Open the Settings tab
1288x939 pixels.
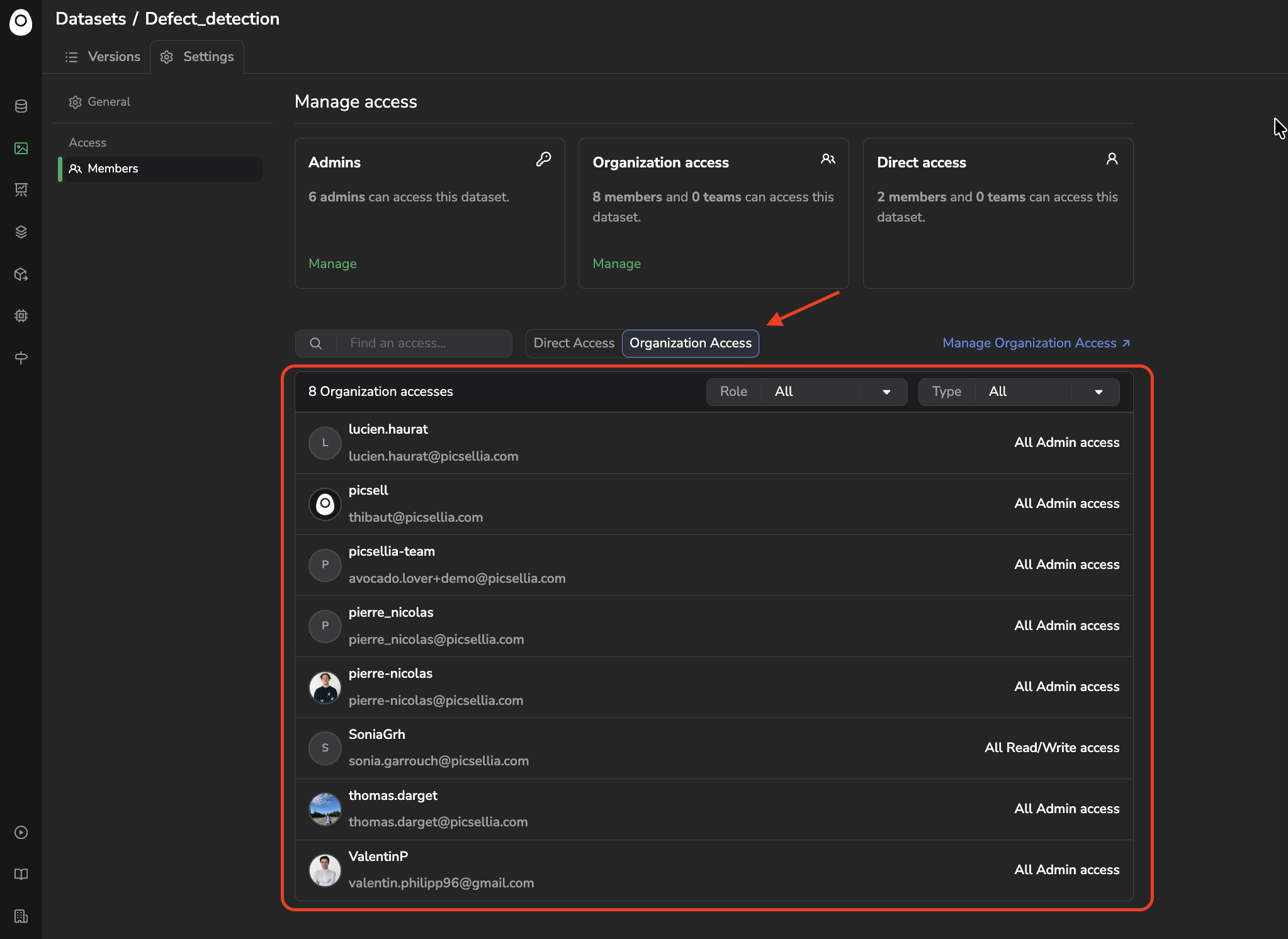pyautogui.click(x=197, y=57)
